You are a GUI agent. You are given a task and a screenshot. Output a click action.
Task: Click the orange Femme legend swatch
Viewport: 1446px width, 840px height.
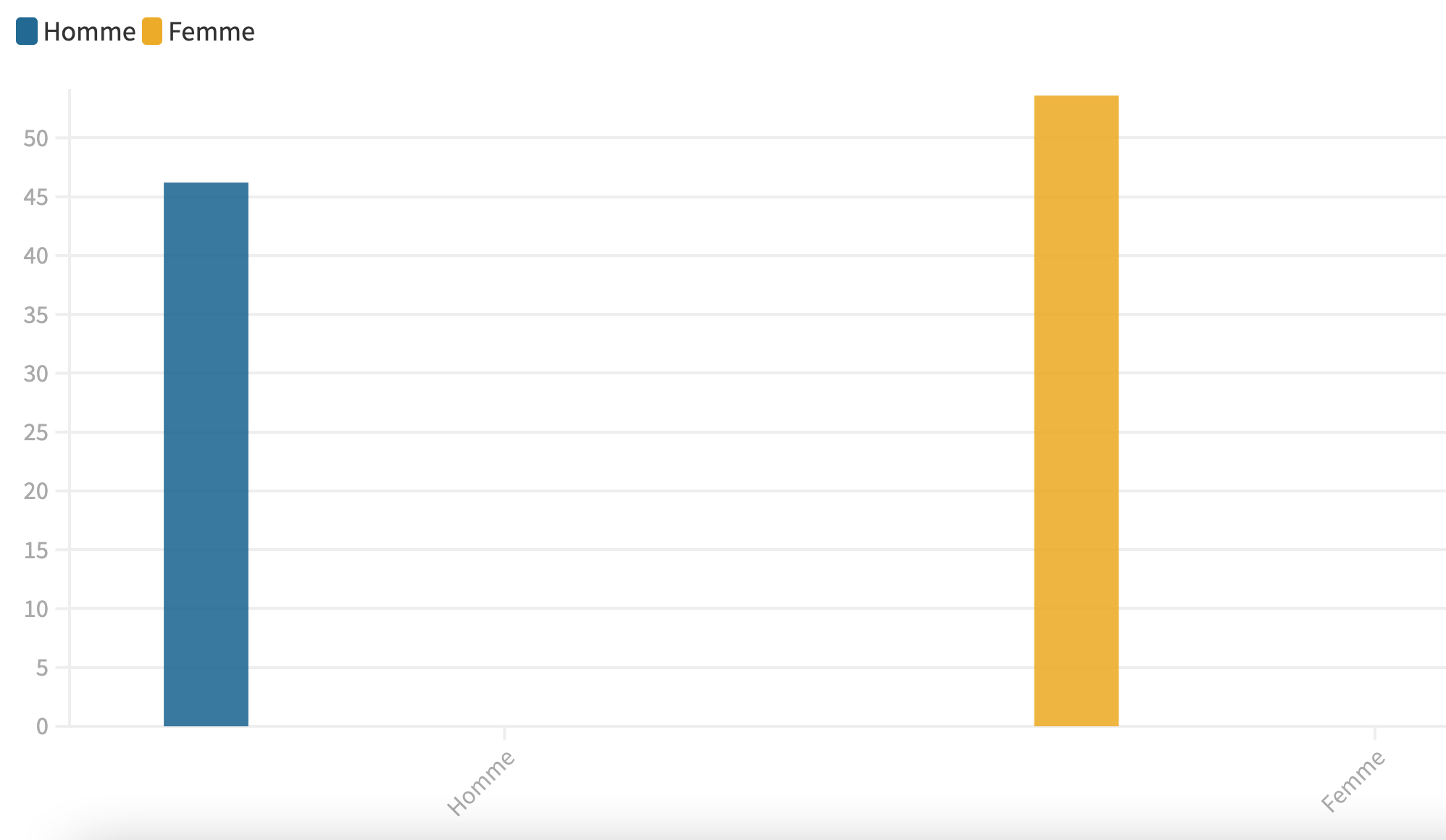click(152, 32)
